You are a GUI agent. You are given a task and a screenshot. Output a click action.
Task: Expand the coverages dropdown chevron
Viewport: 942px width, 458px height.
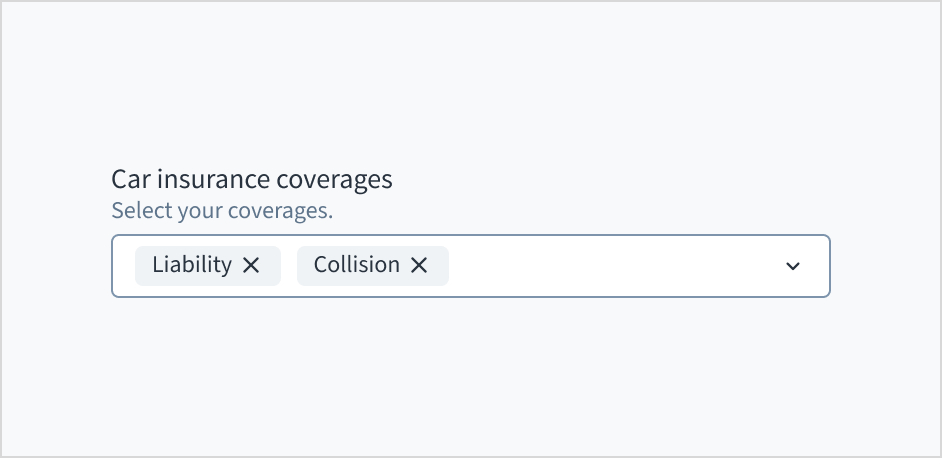tap(793, 266)
